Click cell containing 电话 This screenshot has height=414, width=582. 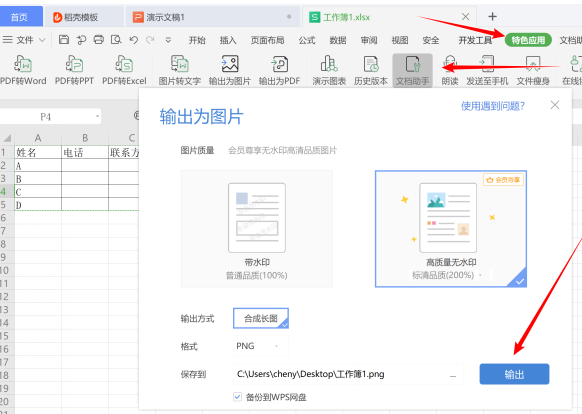click(x=85, y=152)
